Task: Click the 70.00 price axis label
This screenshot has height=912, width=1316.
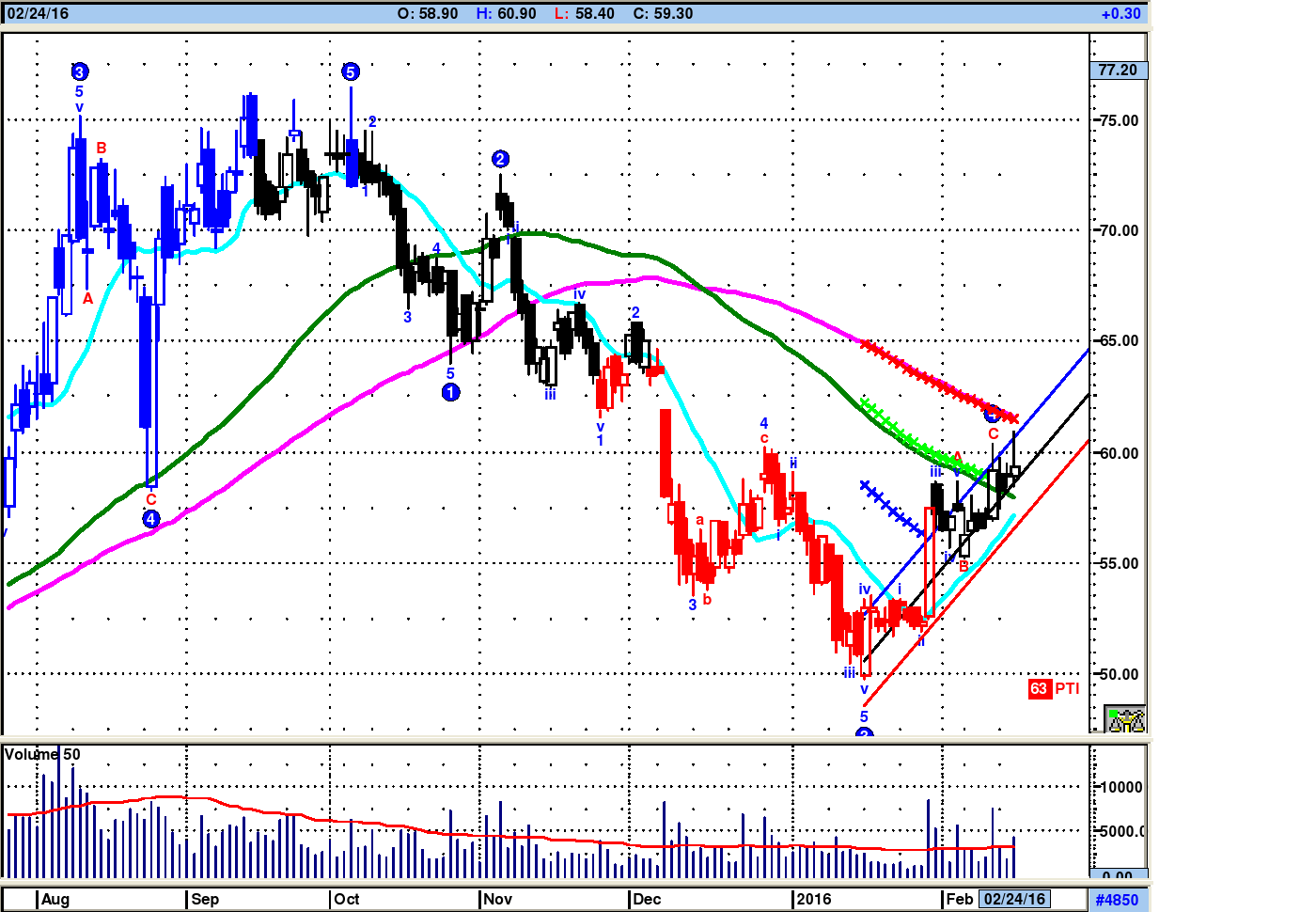Action: tap(1119, 230)
